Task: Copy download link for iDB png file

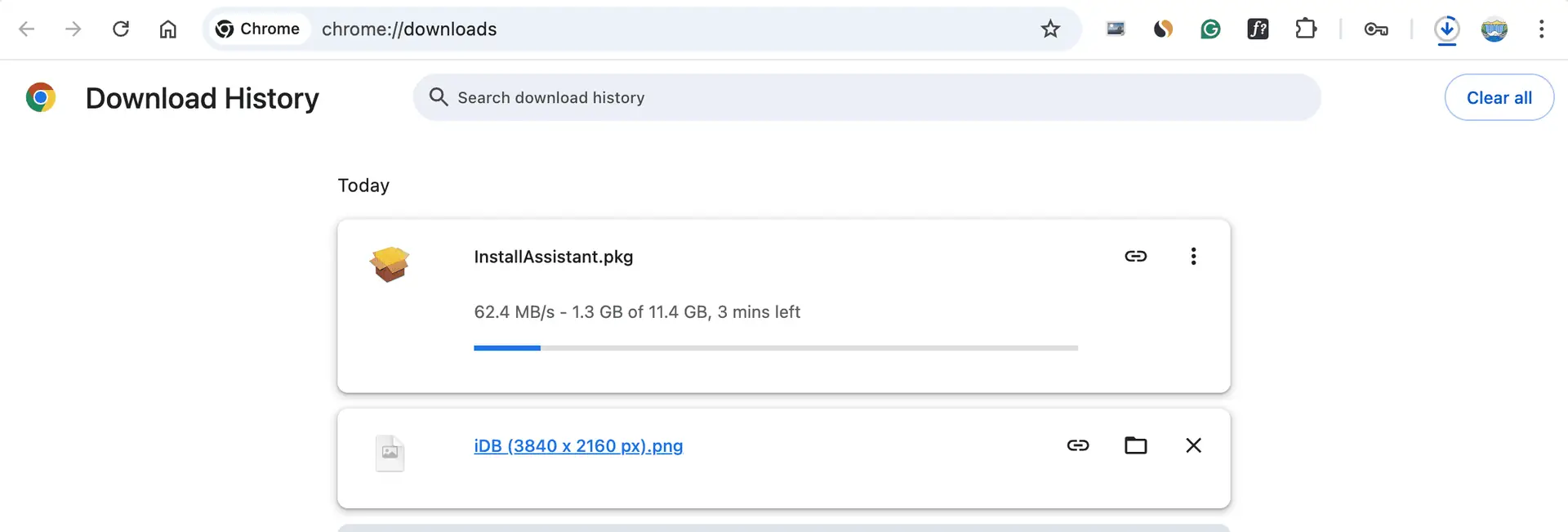Action: (x=1078, y=445)
